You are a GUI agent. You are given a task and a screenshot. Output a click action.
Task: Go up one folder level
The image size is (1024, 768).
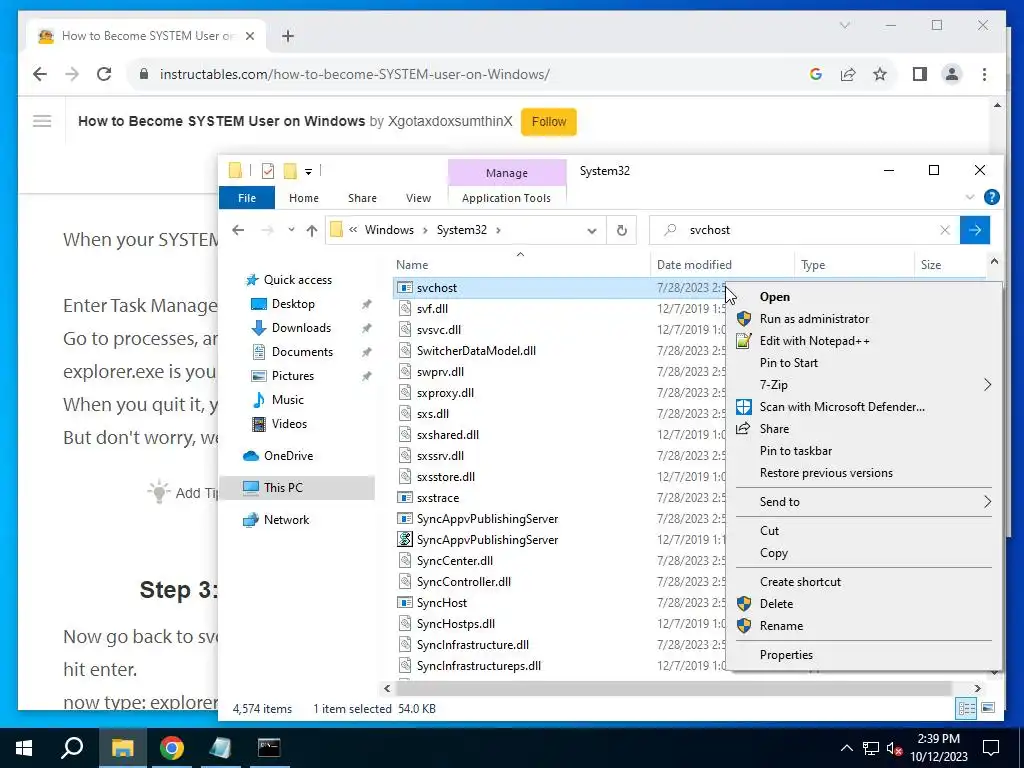click(312, 230)
